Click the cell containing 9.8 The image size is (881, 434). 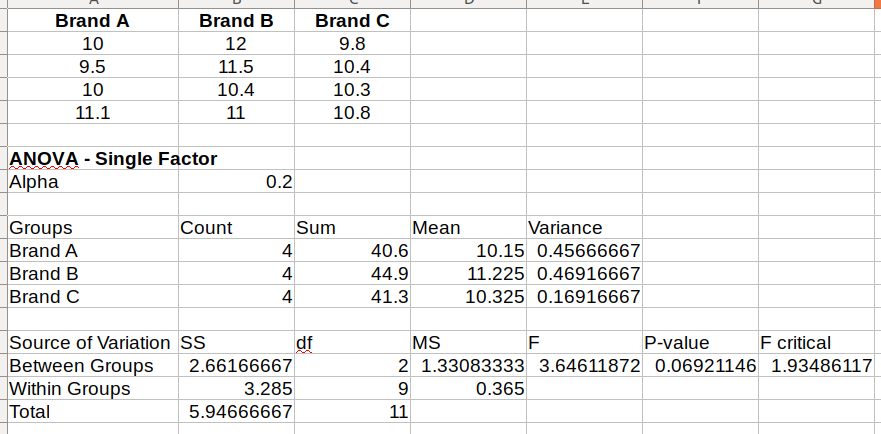pos(351,44)
